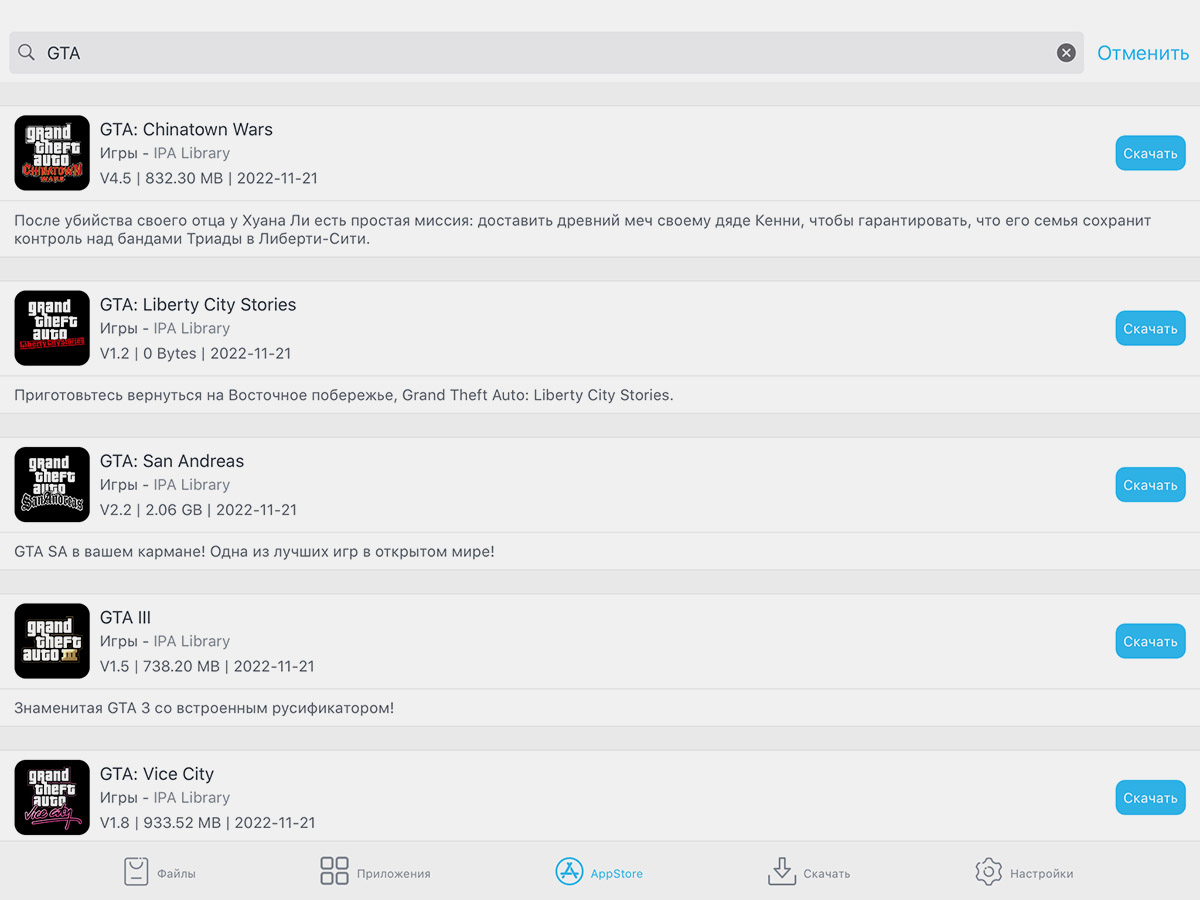Click description 'Знаменитая GTA 3 со встроенным русификатором!'
Viewport: 1200px width, 900px height.
click(204, 708)
